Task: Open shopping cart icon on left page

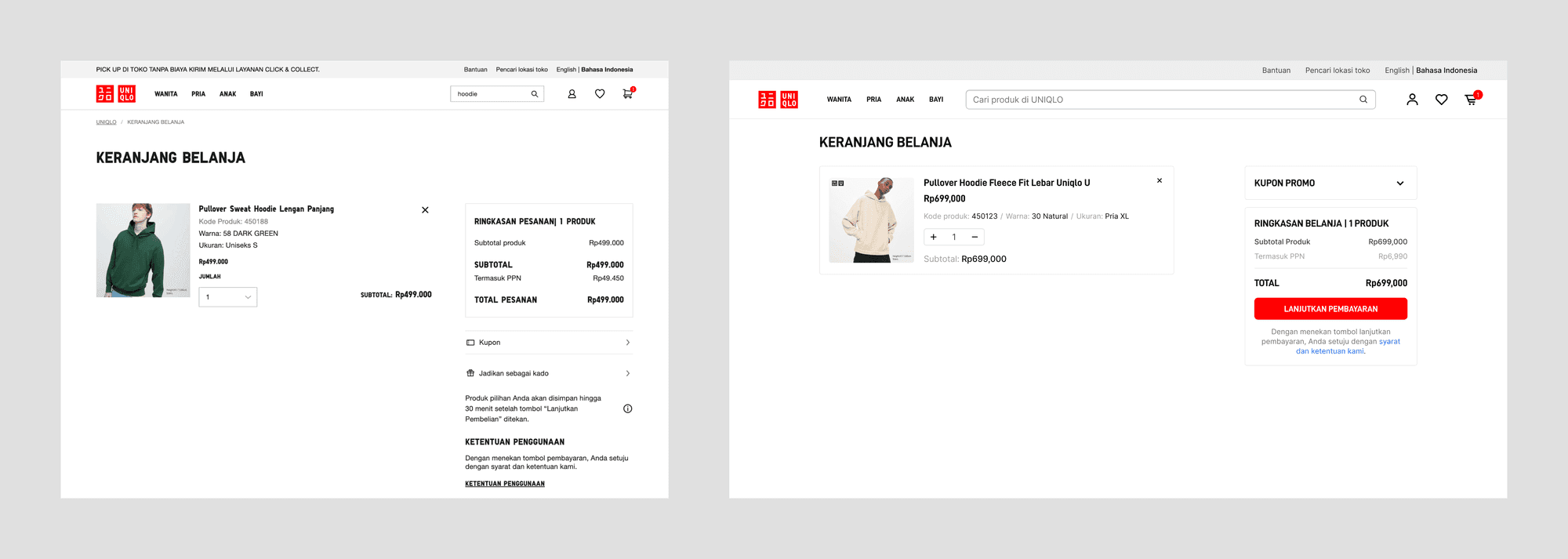Action: click(x=628, y=93)
